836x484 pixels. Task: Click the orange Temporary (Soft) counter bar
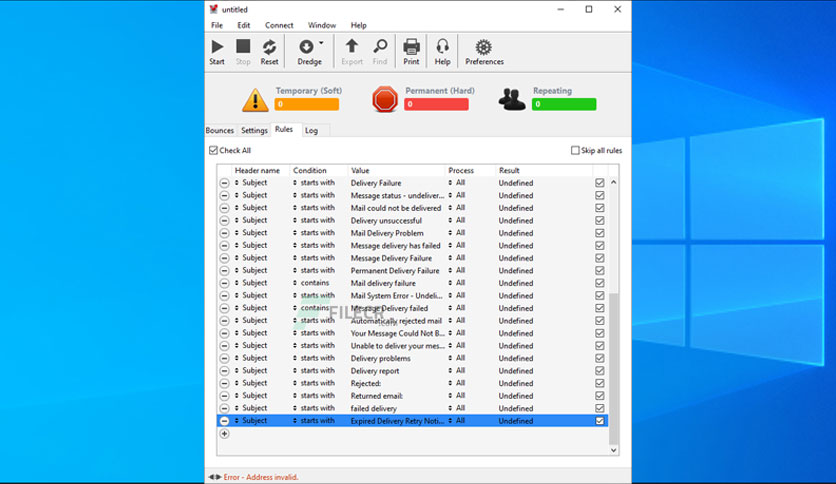tap(307, 104)
